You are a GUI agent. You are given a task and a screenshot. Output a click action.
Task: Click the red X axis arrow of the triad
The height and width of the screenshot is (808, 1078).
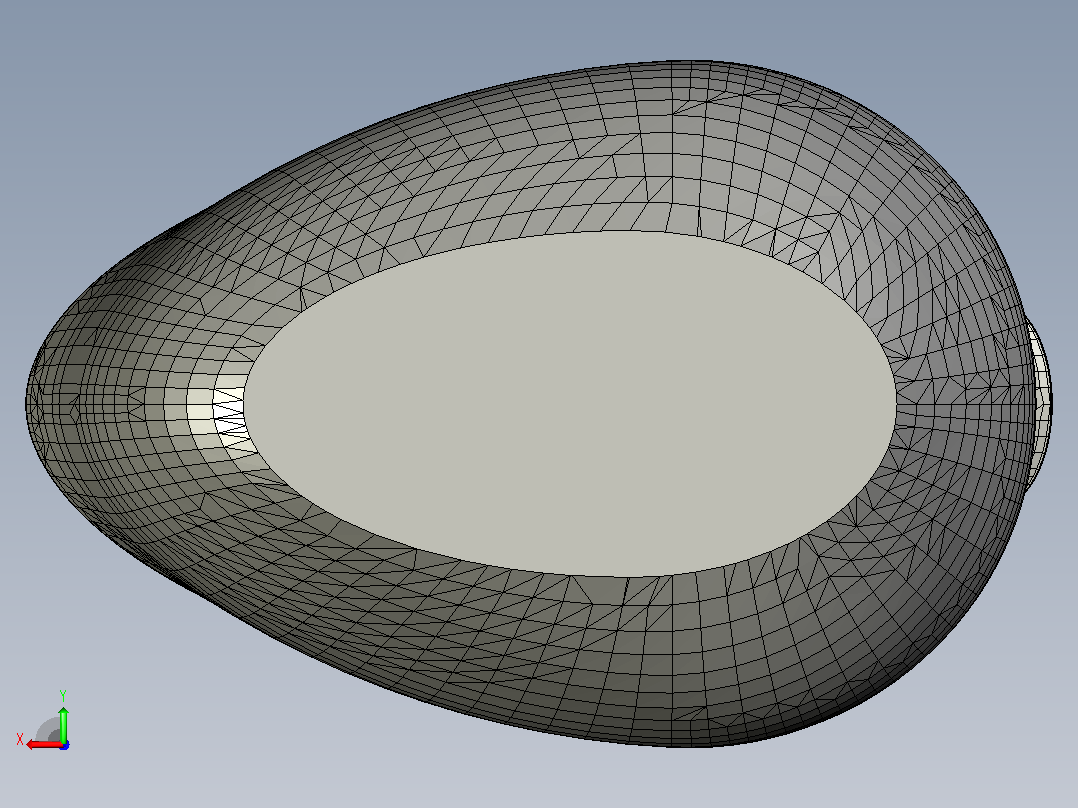44,745
